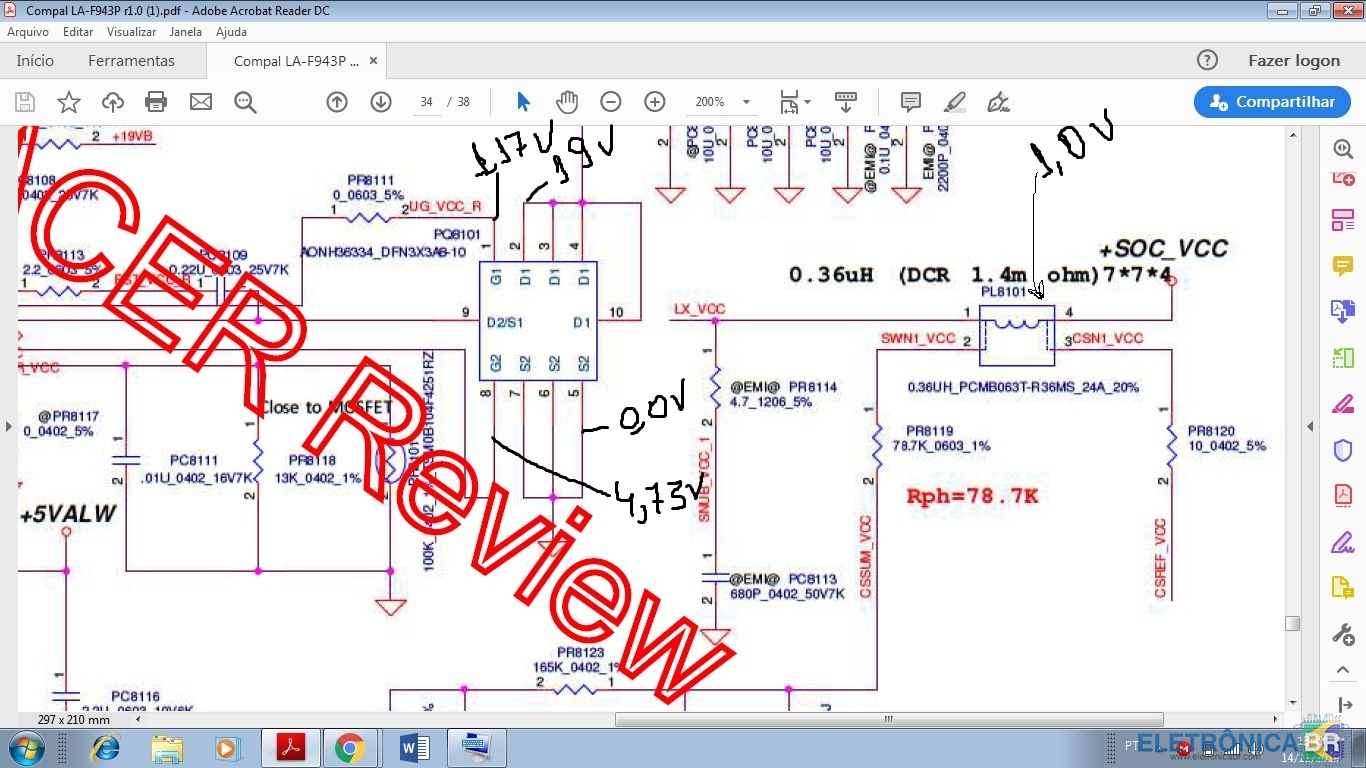1366x768 pixels.
Task: Select the Compal LA-F943P document tab
Action: [296, 61]
